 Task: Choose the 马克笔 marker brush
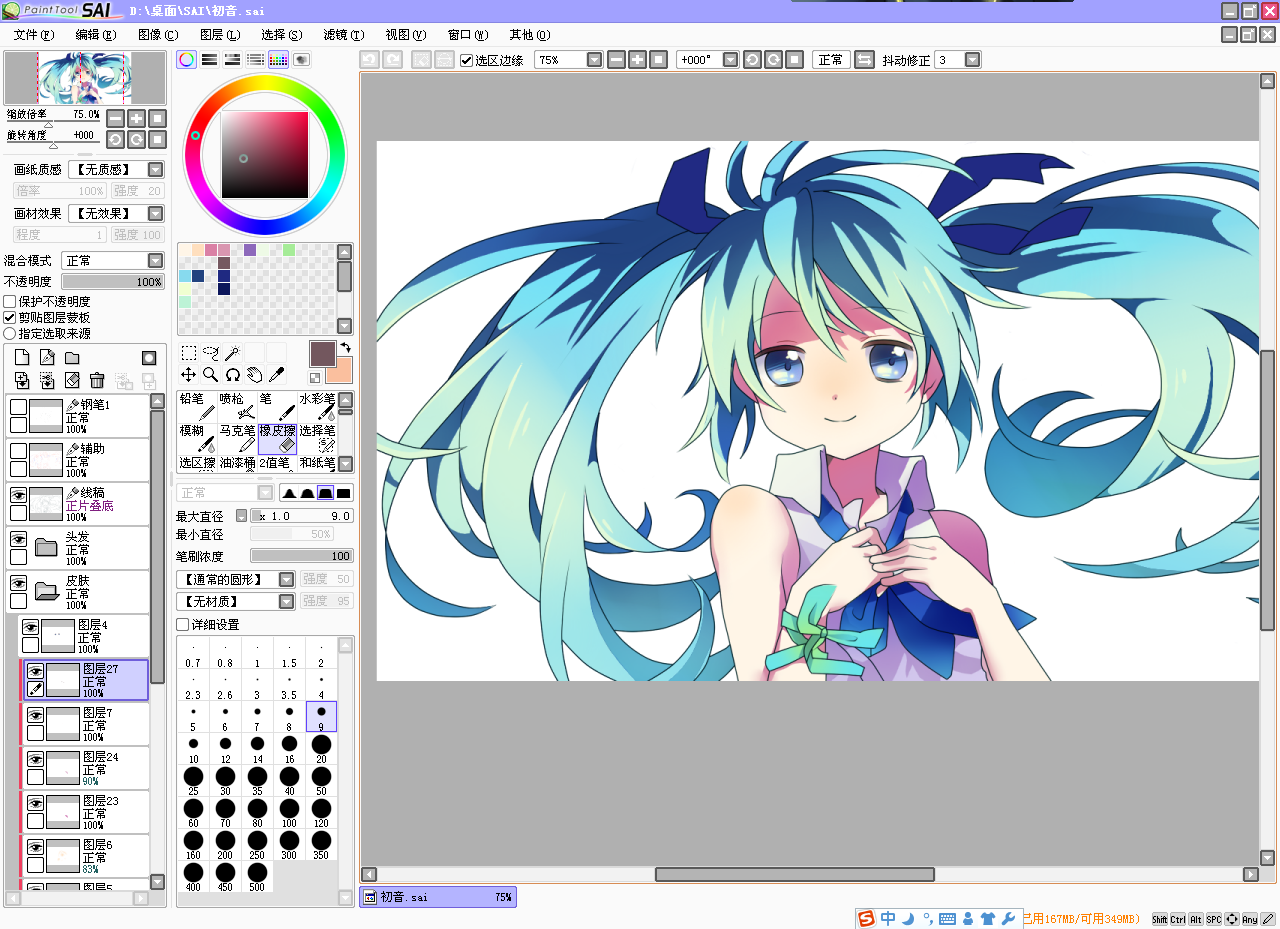pyautogui.click(x=237, y=438)
